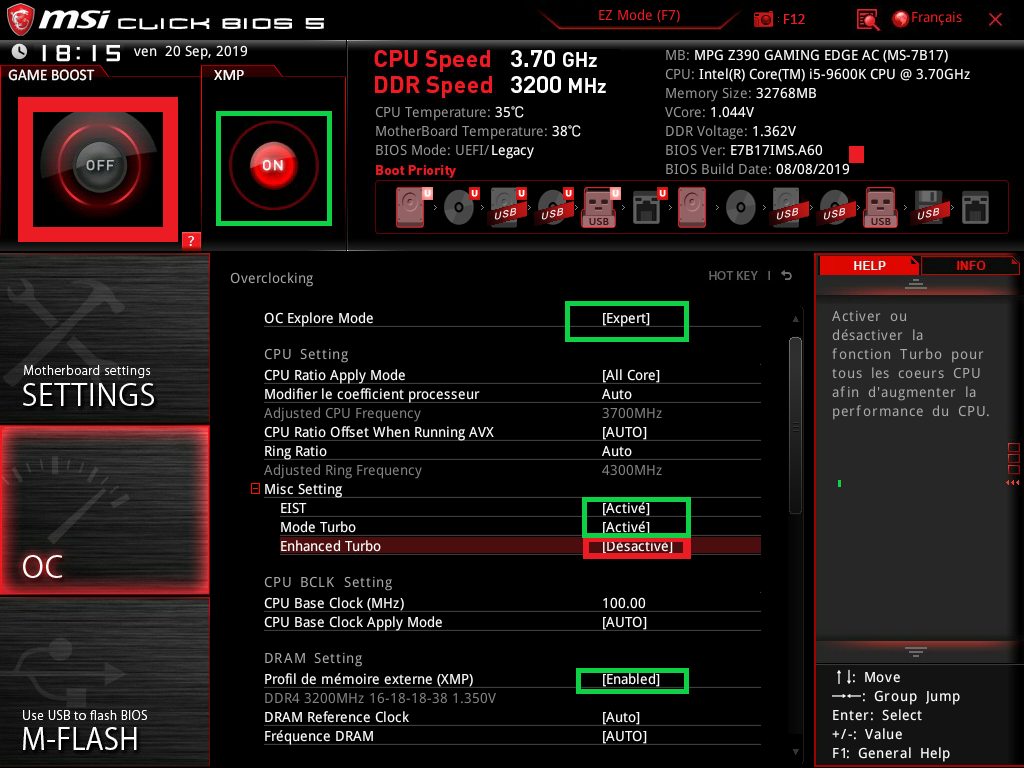Open CPU Ratio Offset When Running AVX value

624,432
